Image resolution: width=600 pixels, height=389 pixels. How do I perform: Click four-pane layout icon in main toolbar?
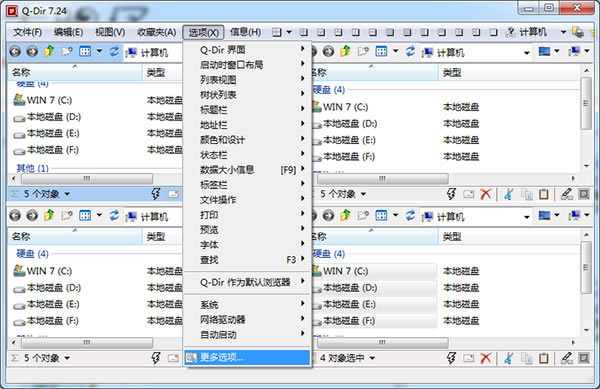pos(277,33)
